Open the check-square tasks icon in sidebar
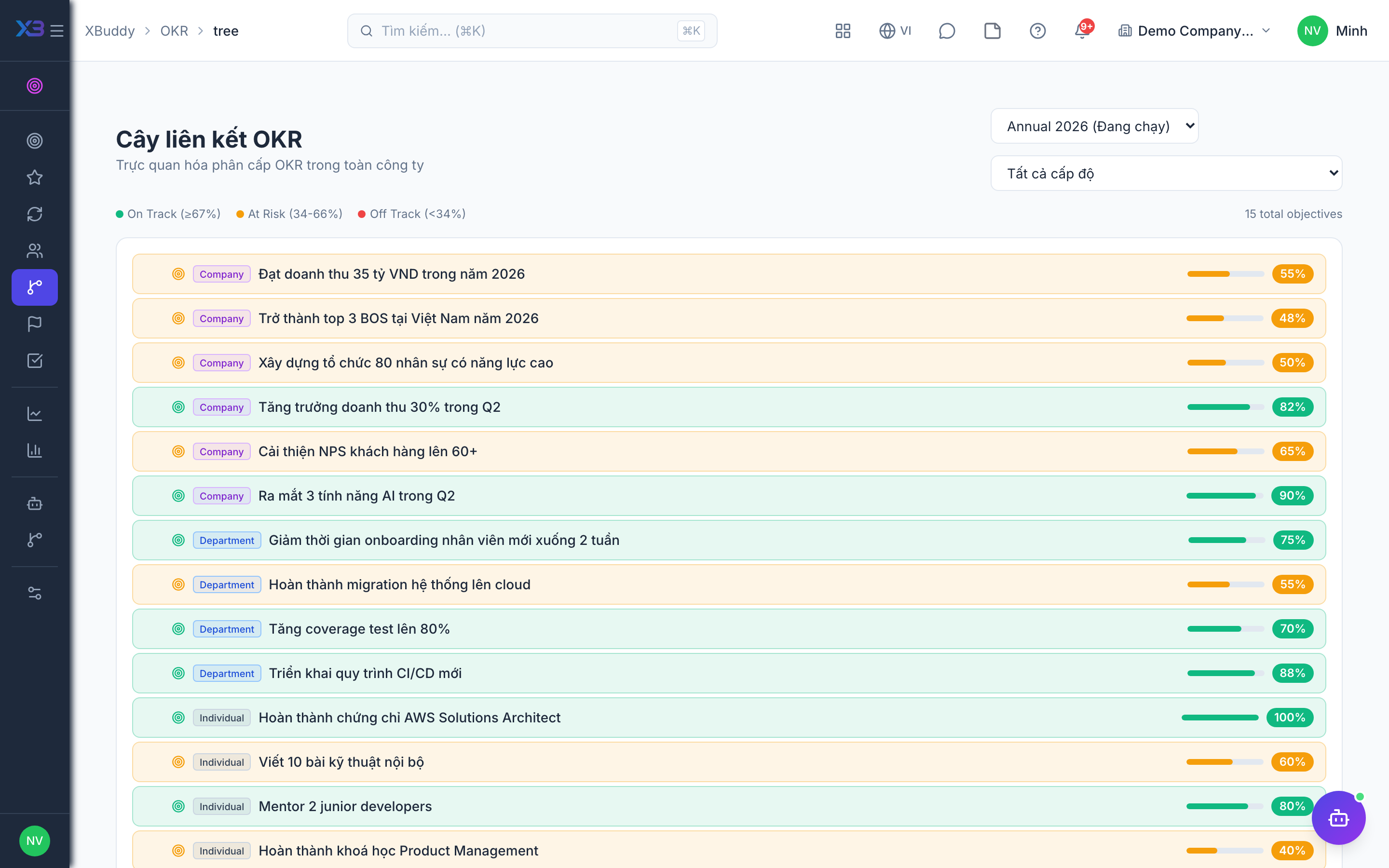 click(x=34, y=361)
